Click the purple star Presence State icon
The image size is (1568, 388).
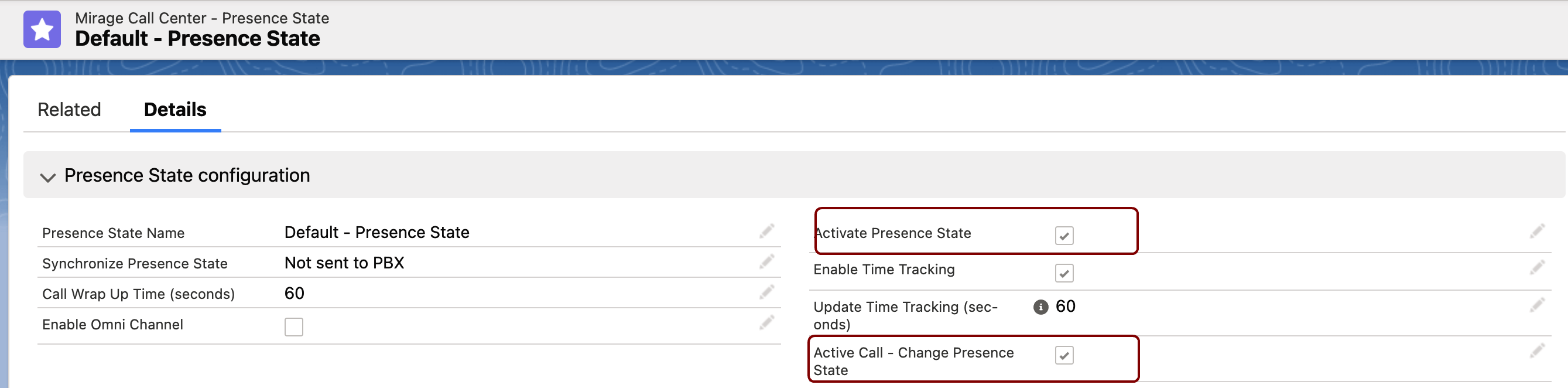42,29
